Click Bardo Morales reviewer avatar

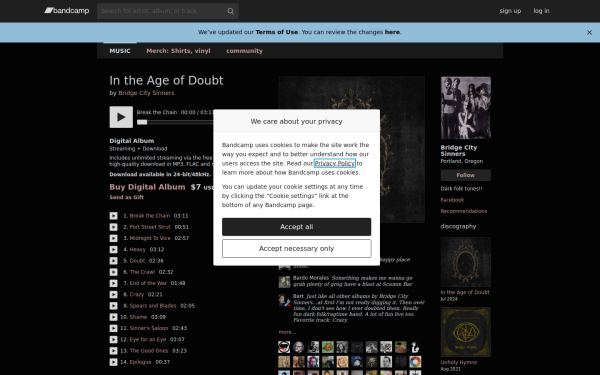tap(284, 282)
